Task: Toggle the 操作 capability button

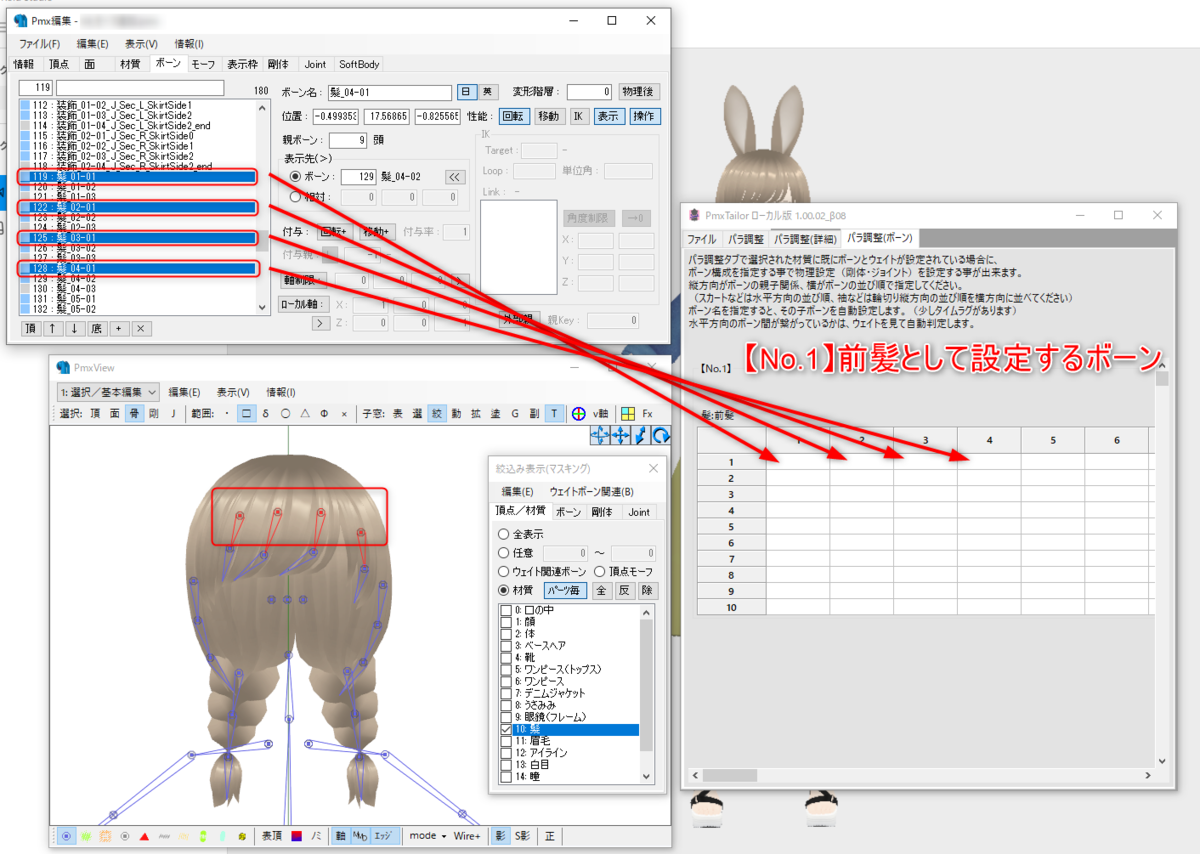Action: [644, 116]
